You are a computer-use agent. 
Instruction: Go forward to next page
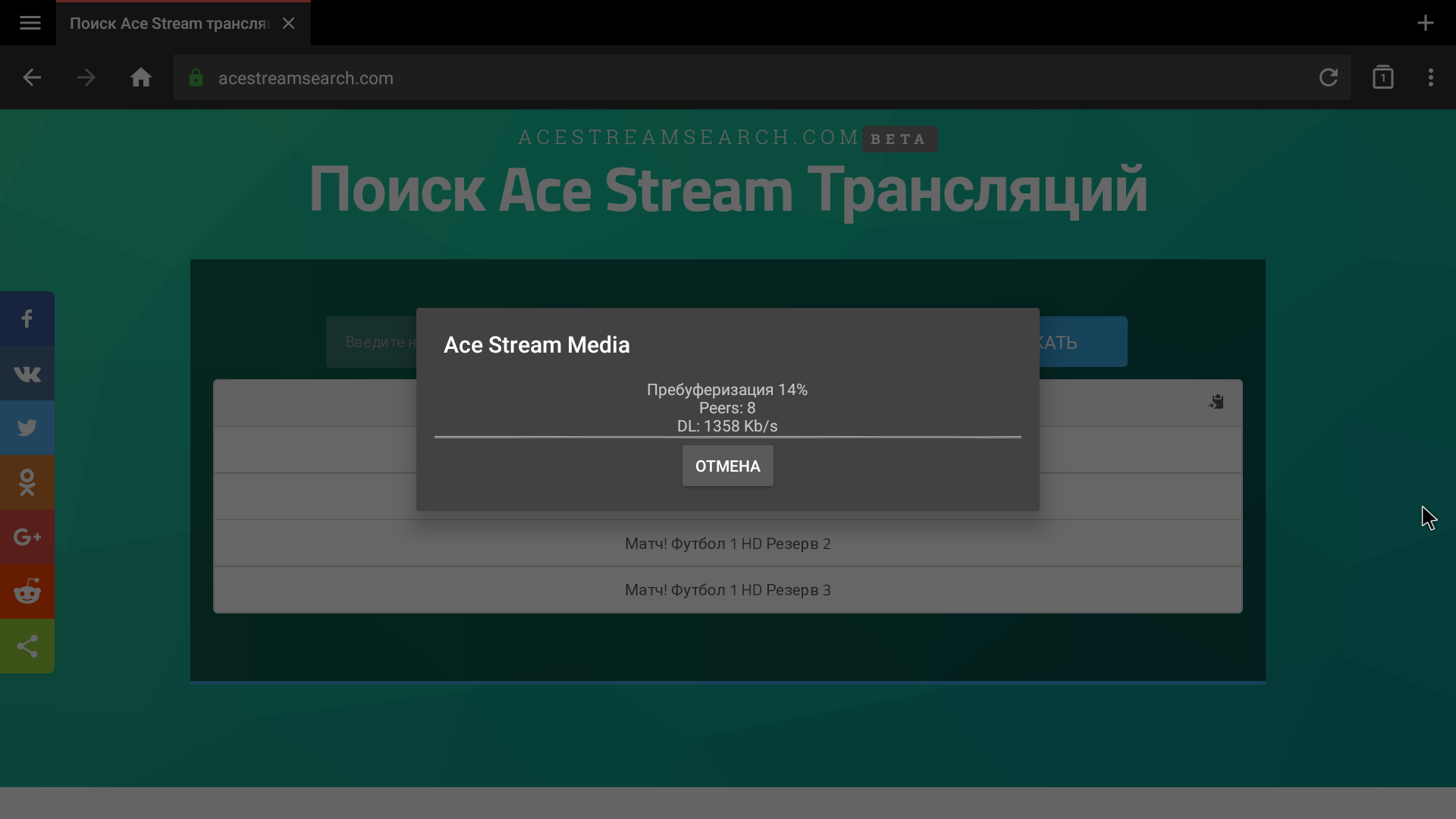point(86,77)
